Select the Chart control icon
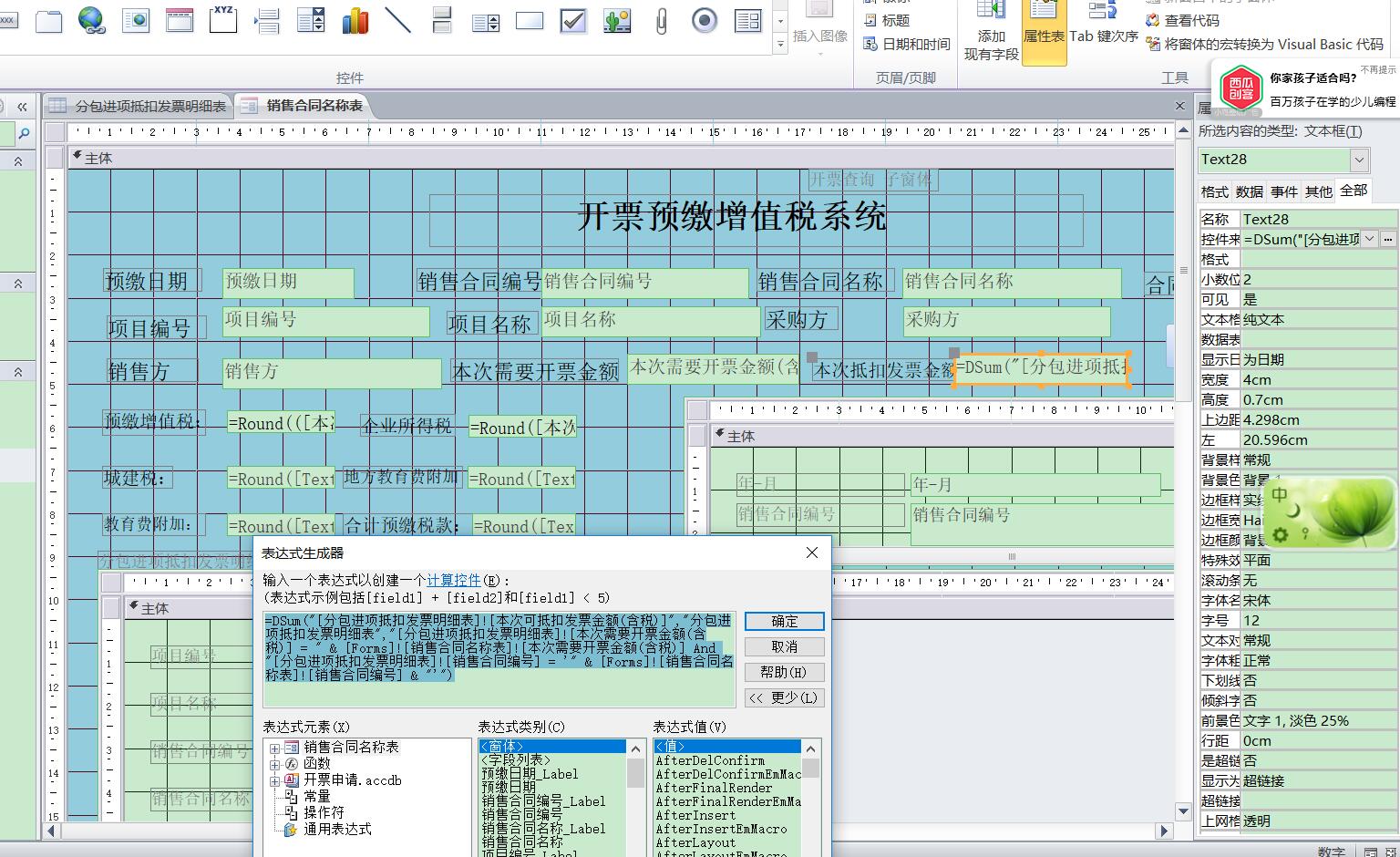The height and width of the screenshot is (857, 1400). (355, 20)
